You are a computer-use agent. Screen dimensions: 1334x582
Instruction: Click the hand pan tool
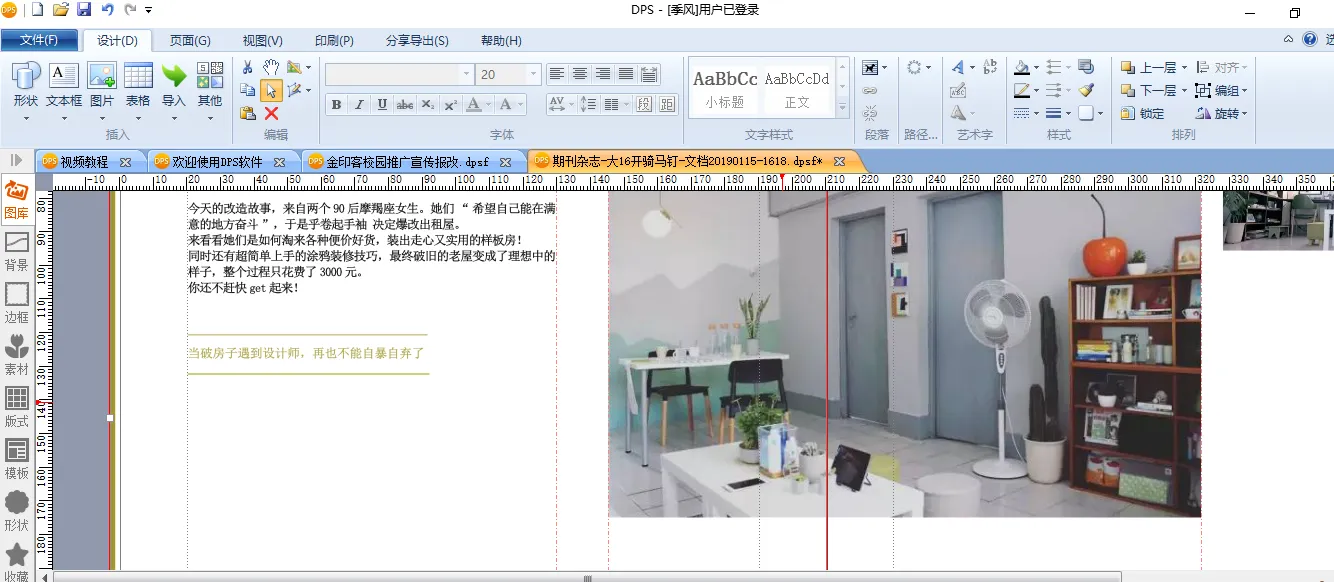pos(271,67)
